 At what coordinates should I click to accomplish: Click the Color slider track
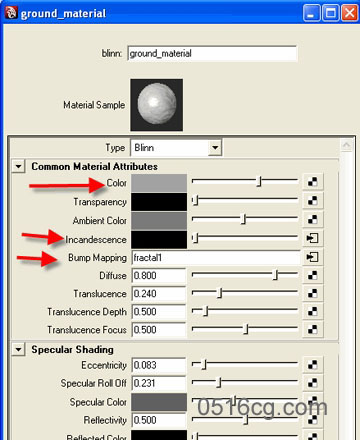click(x=245, y=181)
